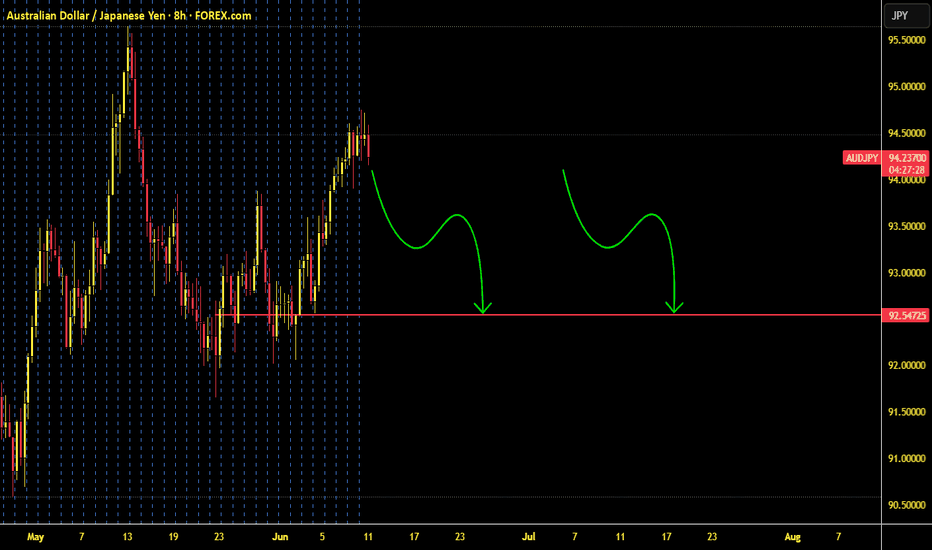Click the May label on time axis
The image size is (932, 550).
(35, 537)
